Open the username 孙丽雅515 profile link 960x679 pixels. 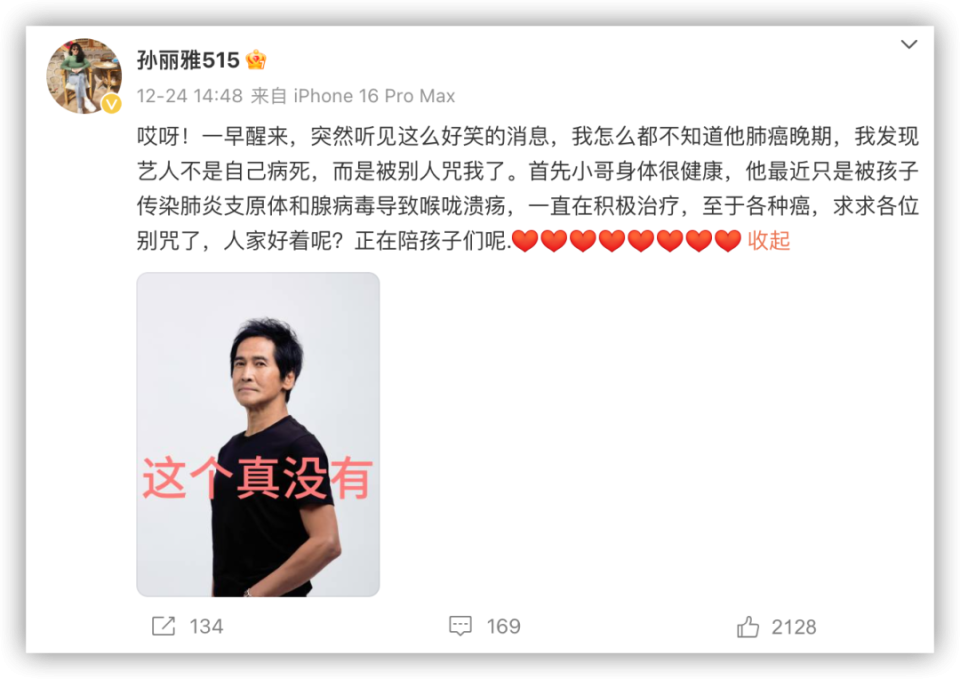(x=188, y=60)
